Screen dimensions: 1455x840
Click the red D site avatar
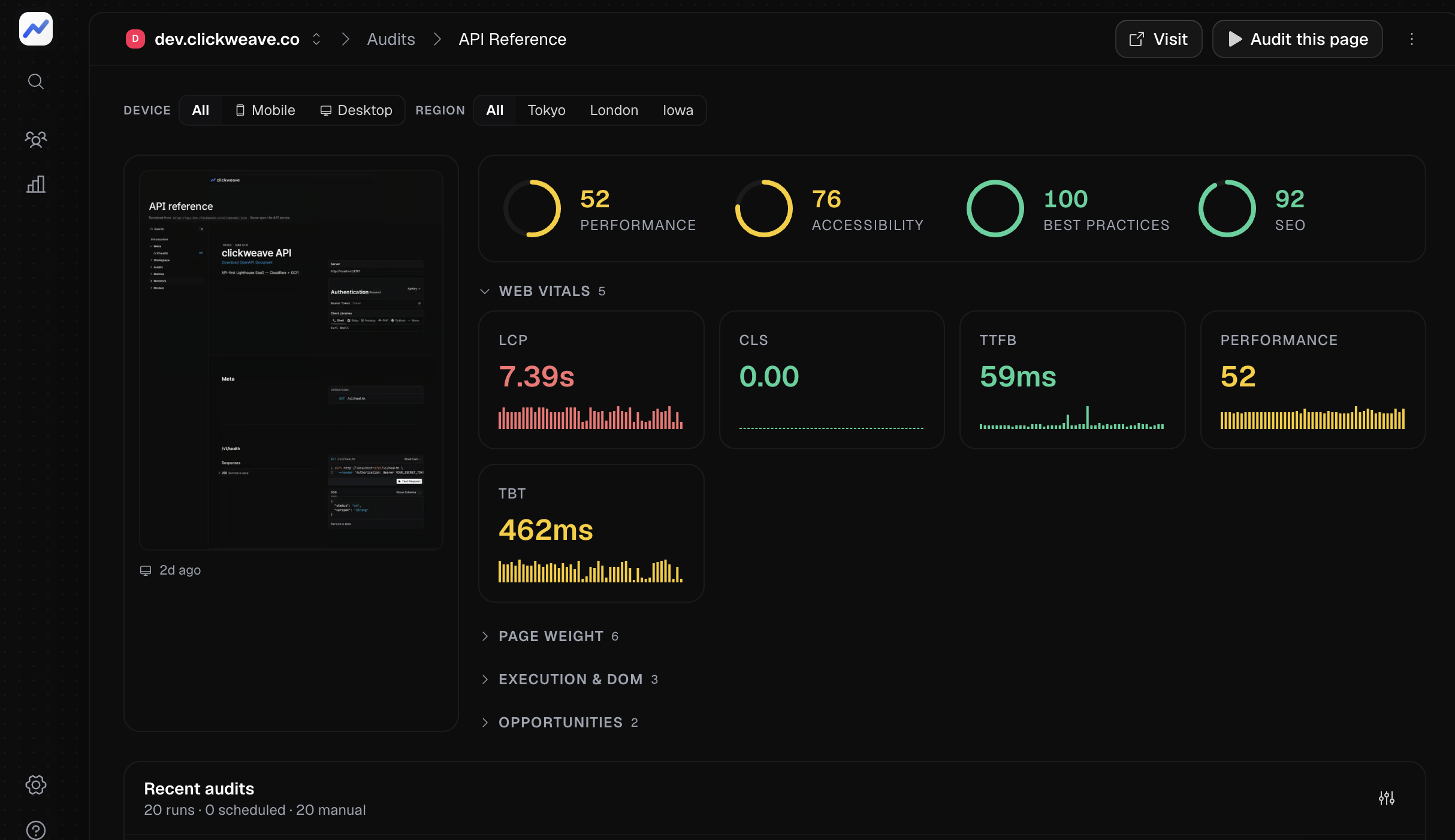[135, 39]
